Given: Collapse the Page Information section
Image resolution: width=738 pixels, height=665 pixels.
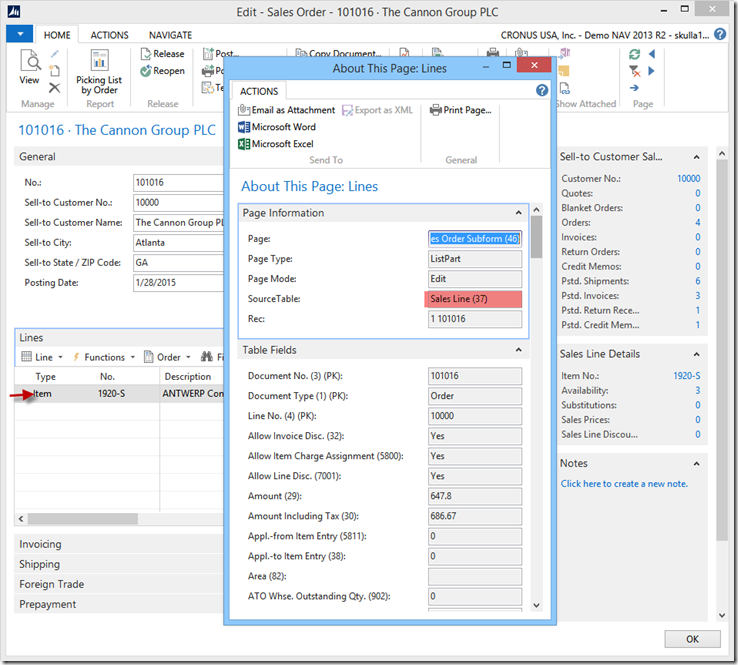Looking at the screenshot, I should click(518, 213).
